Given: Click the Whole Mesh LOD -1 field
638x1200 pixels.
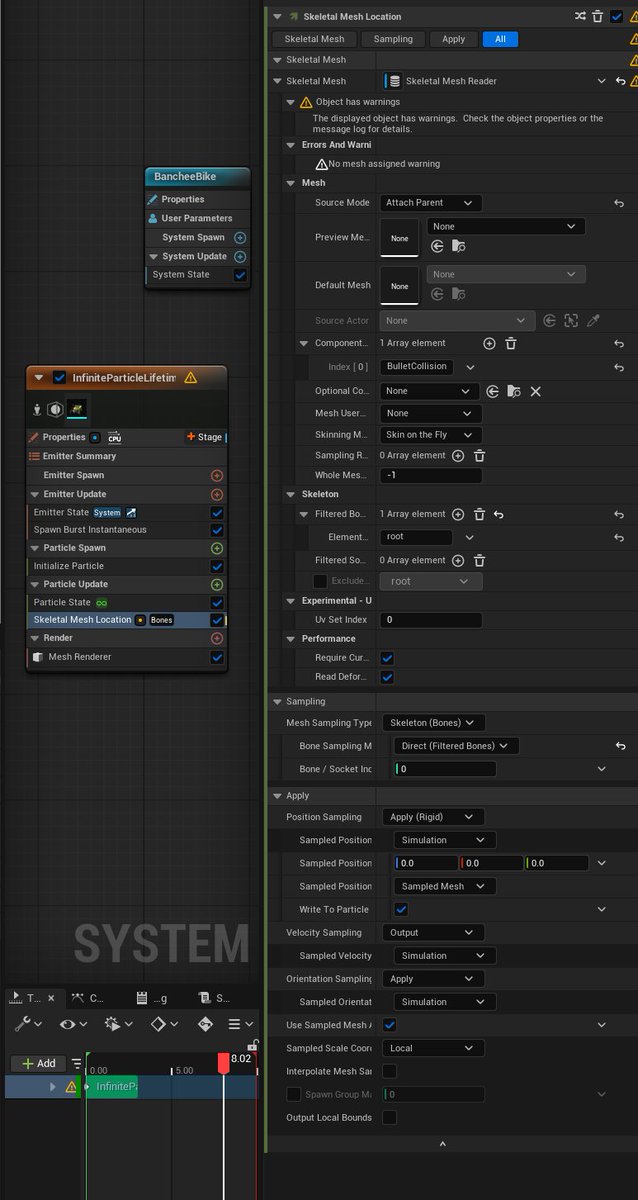Looking at the screenshot, I should point(430,476).
